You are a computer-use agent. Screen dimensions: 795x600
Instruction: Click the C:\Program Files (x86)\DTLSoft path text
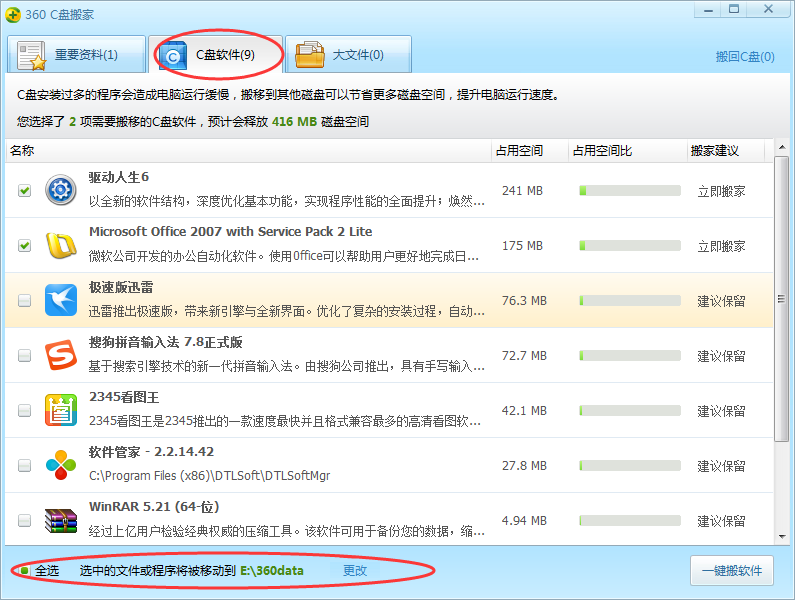(x=209, y=476)
